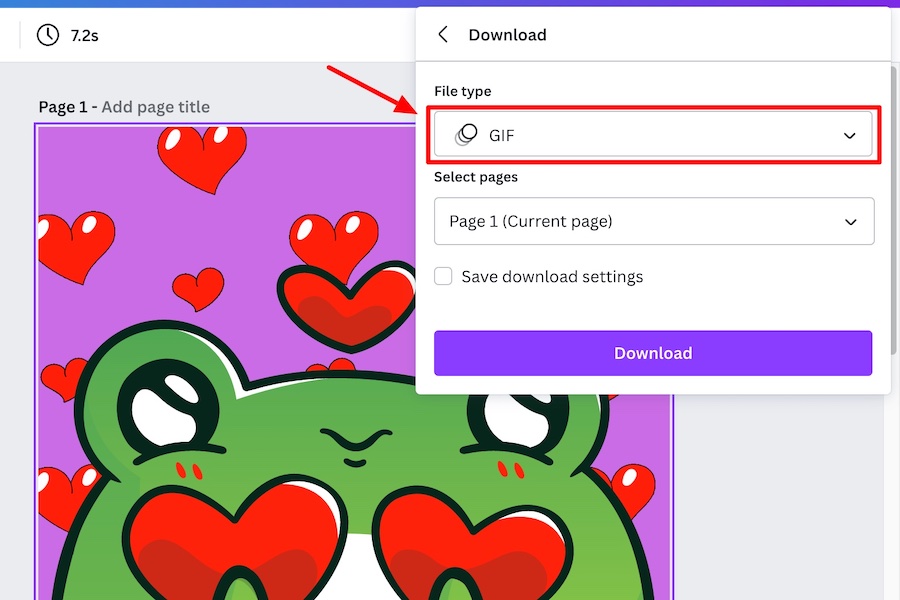The width and height of the screenshot is (900, 600).
Task: Click the purple Download button
Action: pos(653,353)
